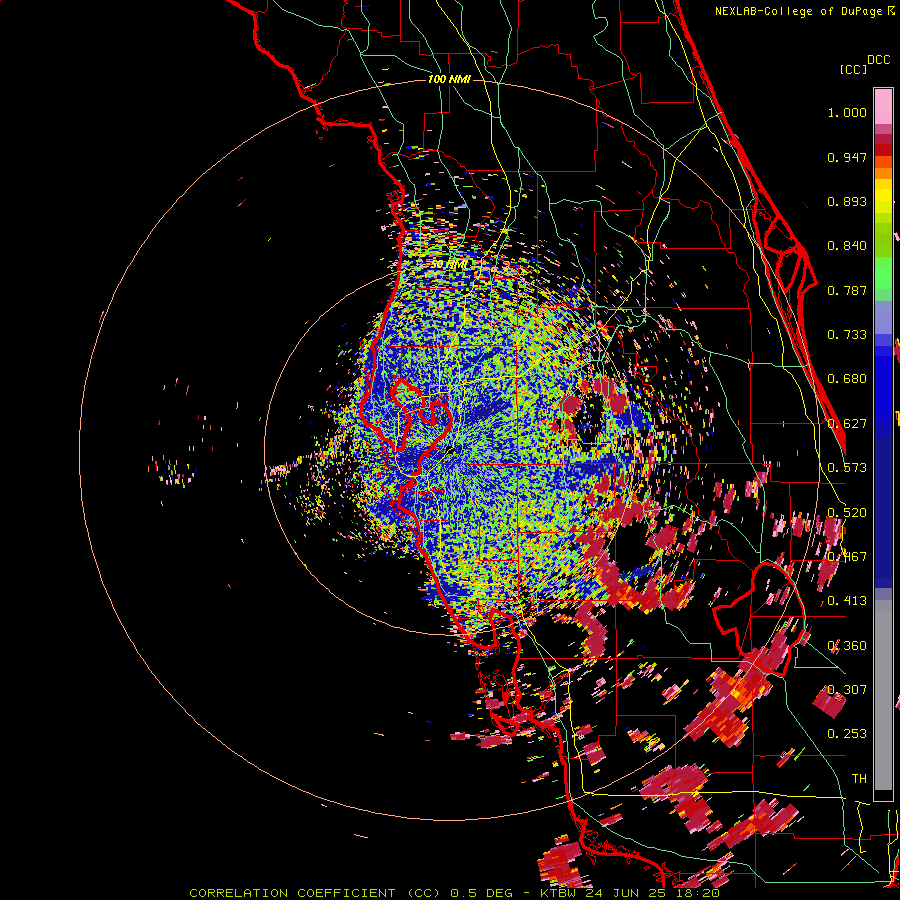The height and width of the screenshot is (900, 900).
Task: Select the 0.947 scale value
Action: 847,157
